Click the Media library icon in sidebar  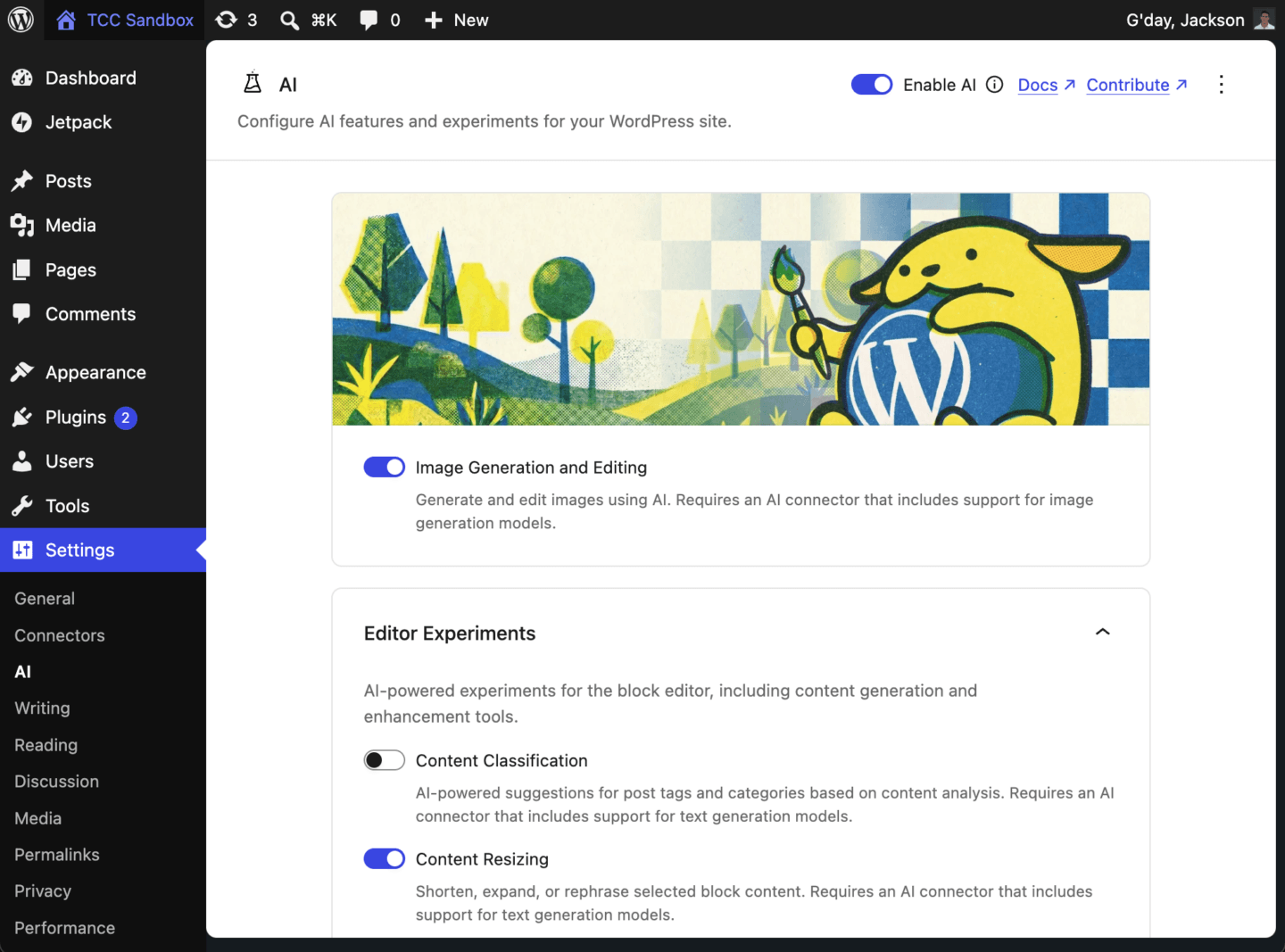pos(22,225)
